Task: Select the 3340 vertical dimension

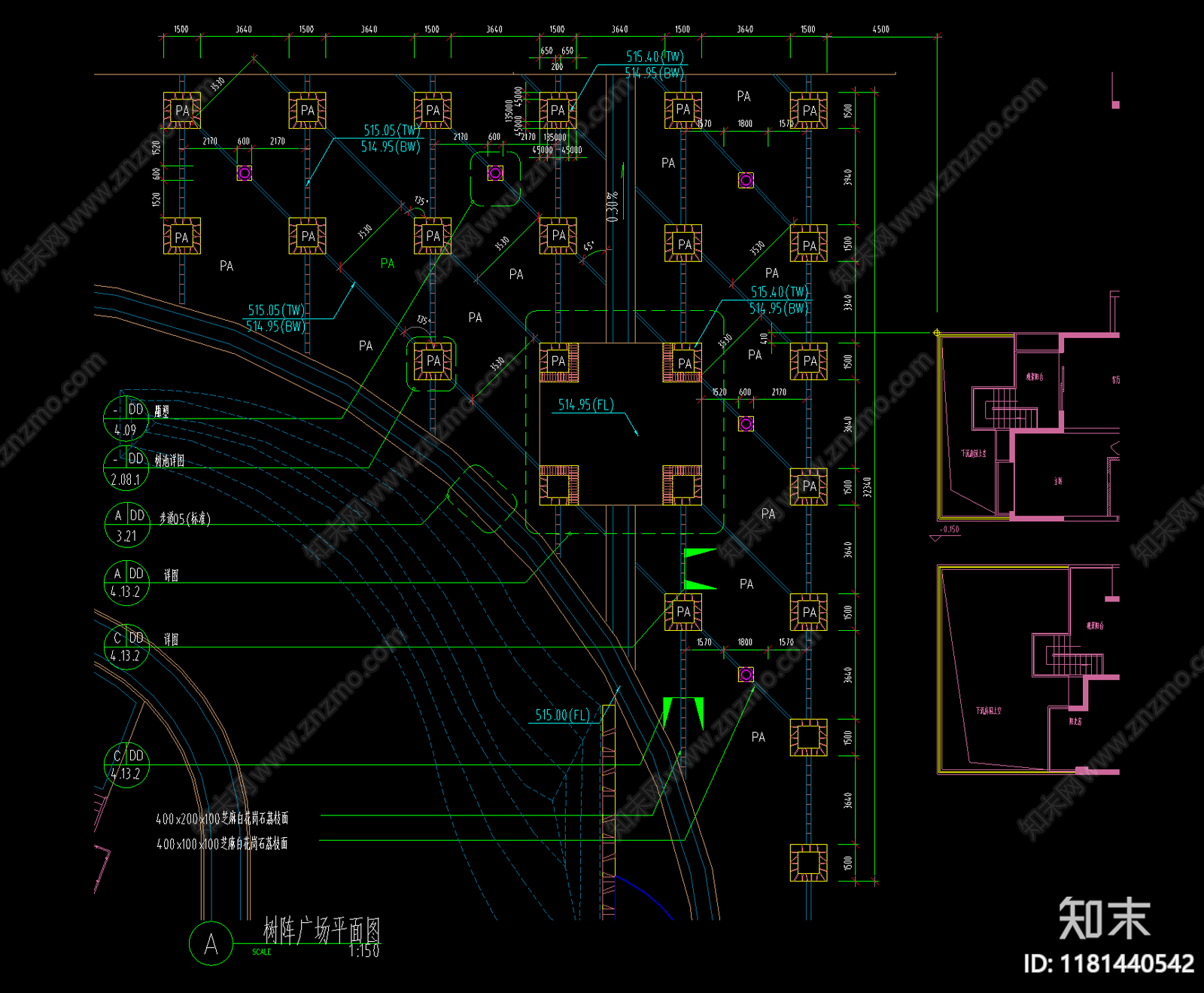Action: pyautogui.click(x=848, y=303)
